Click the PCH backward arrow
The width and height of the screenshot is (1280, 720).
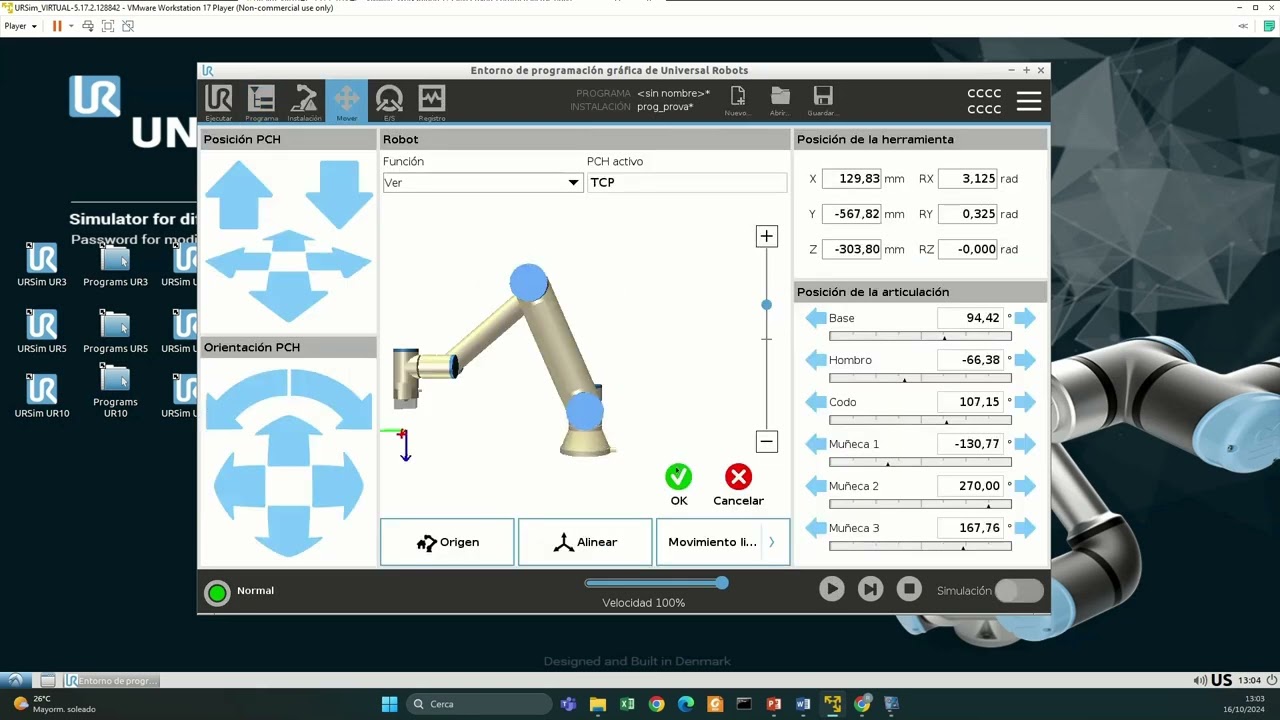[x=288, y=297]
